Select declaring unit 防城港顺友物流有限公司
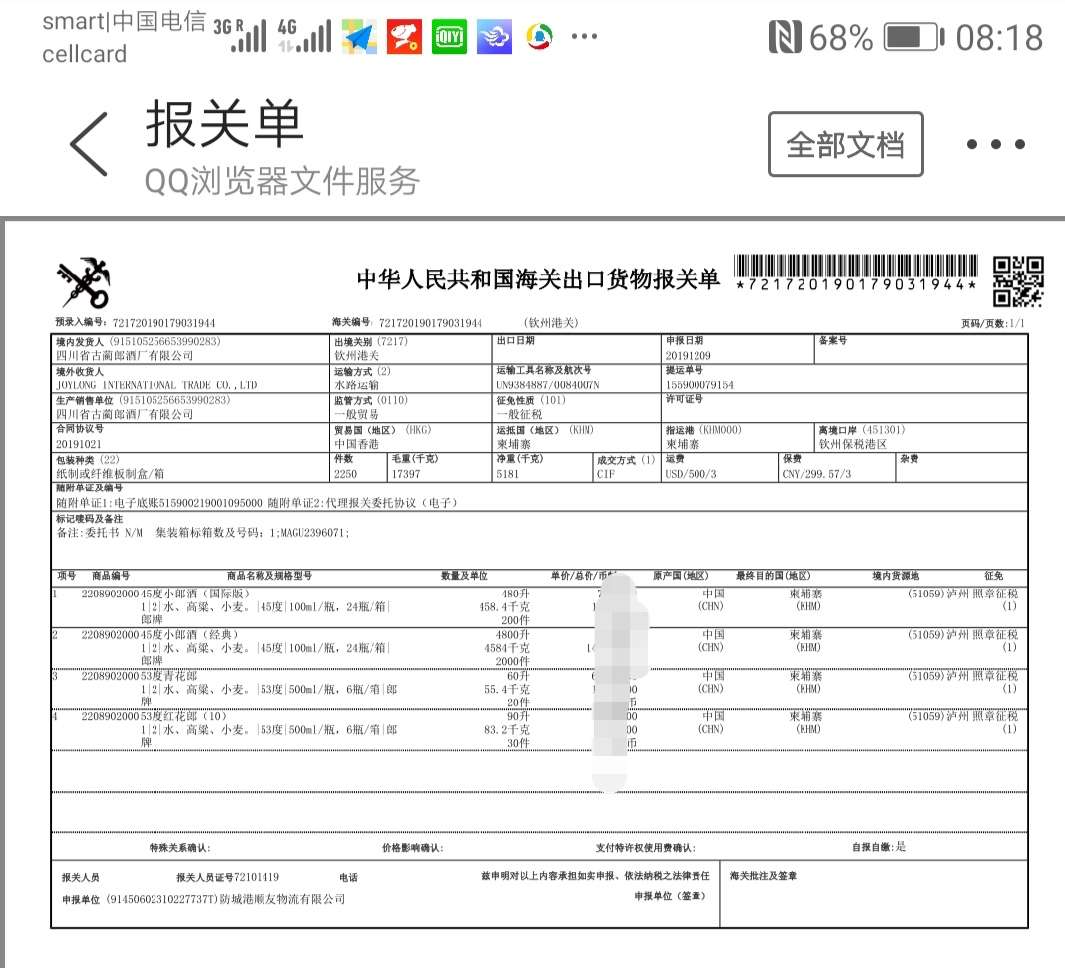 point(282,899)
